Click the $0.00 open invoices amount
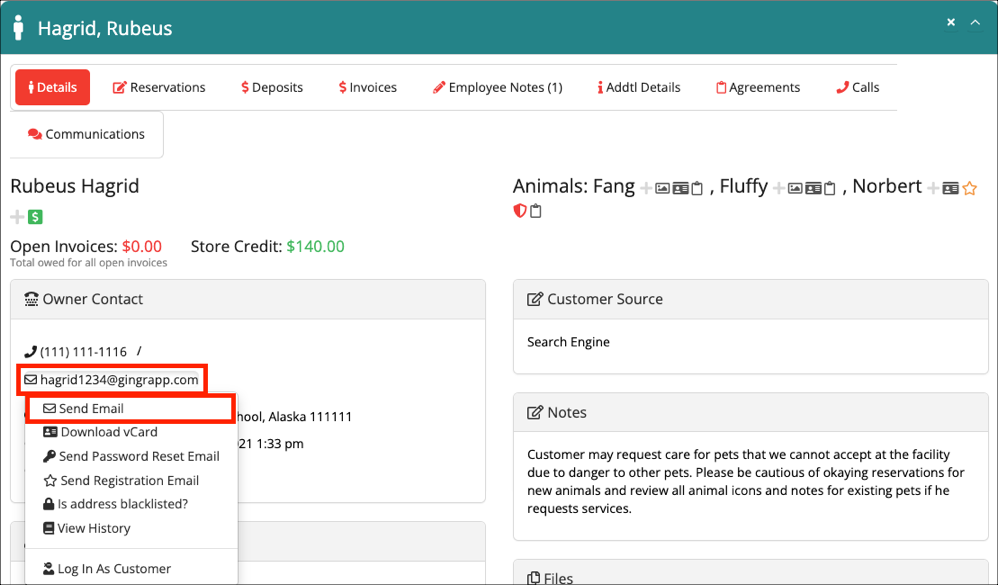998x585 pixels. 142,246
